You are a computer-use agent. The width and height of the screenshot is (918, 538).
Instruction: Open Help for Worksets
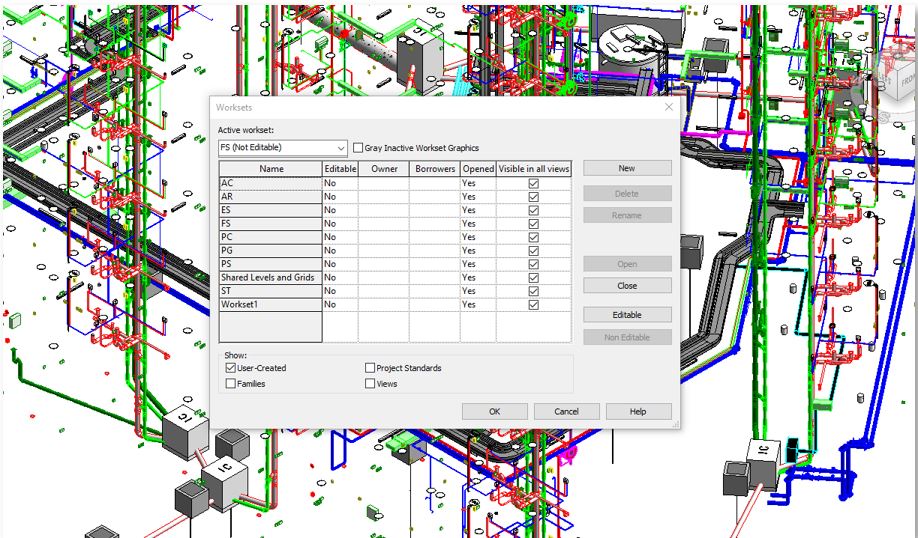coord(638,411)
